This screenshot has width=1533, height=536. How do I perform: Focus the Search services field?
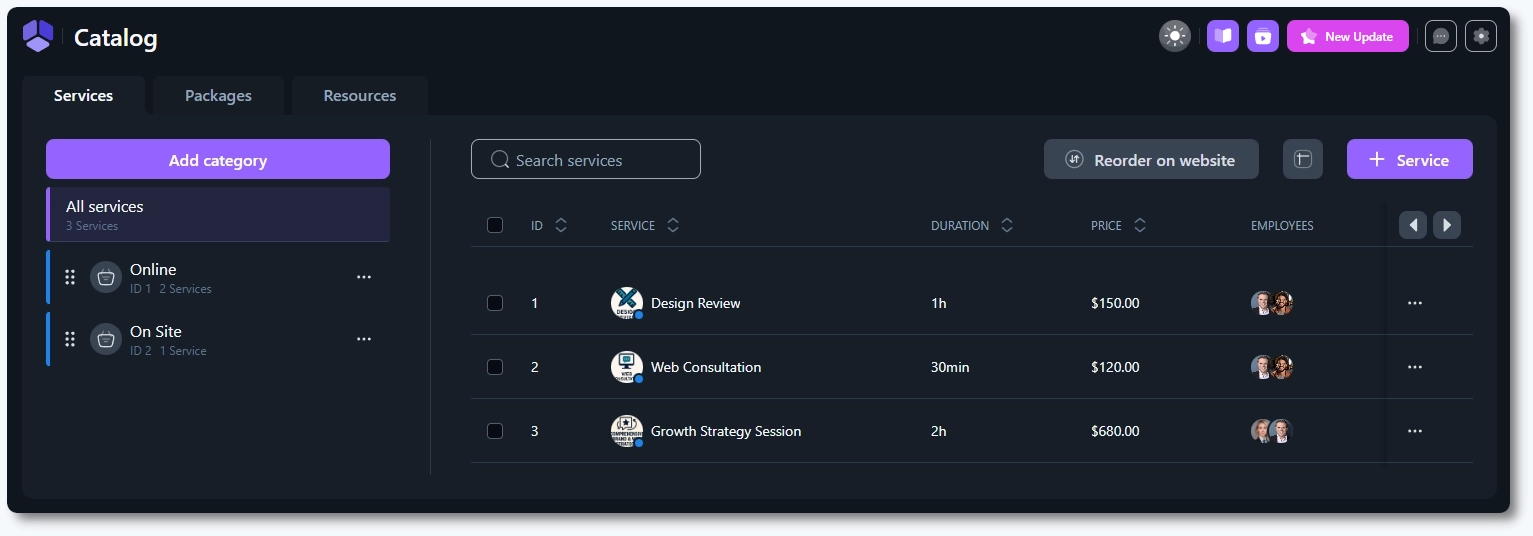pyautogui.click(x=586, y=160)
